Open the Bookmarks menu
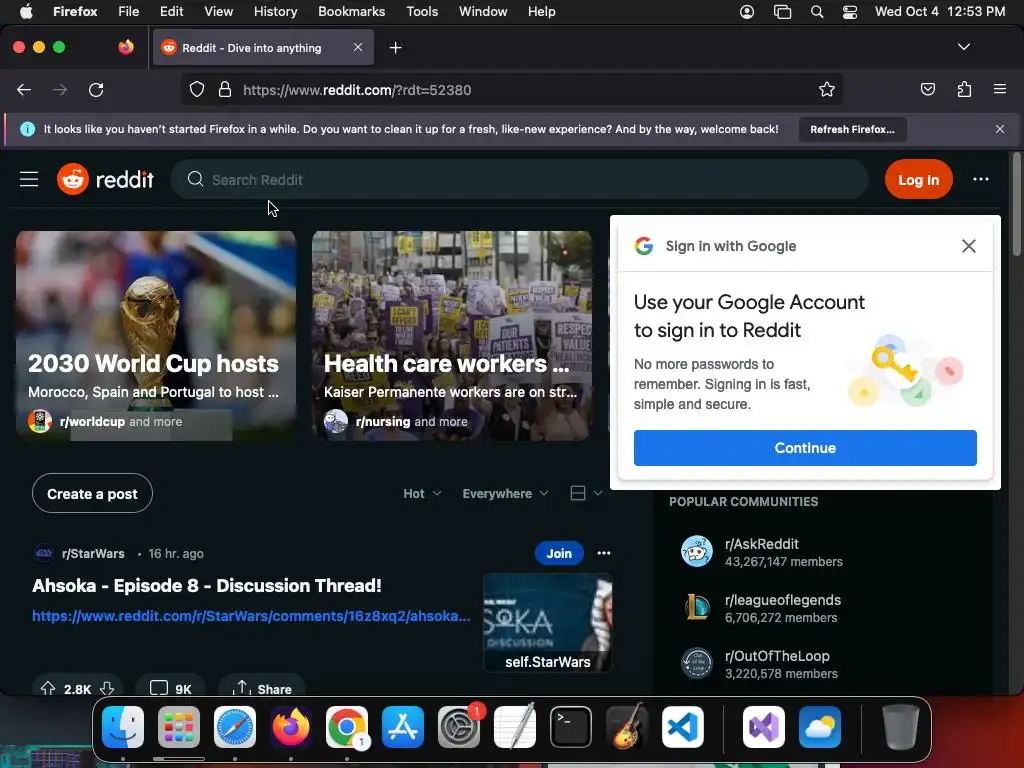Image resolution: width=1024 pixels, height=768 pixels. (x=351, y=11)
